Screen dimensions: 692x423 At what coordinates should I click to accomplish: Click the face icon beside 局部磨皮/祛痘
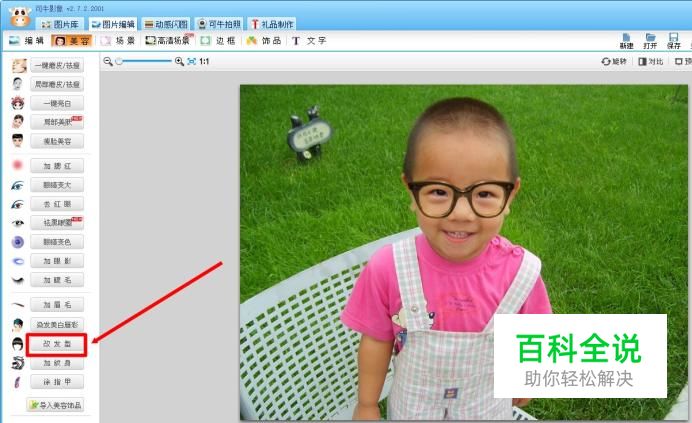tap(18, 84)
